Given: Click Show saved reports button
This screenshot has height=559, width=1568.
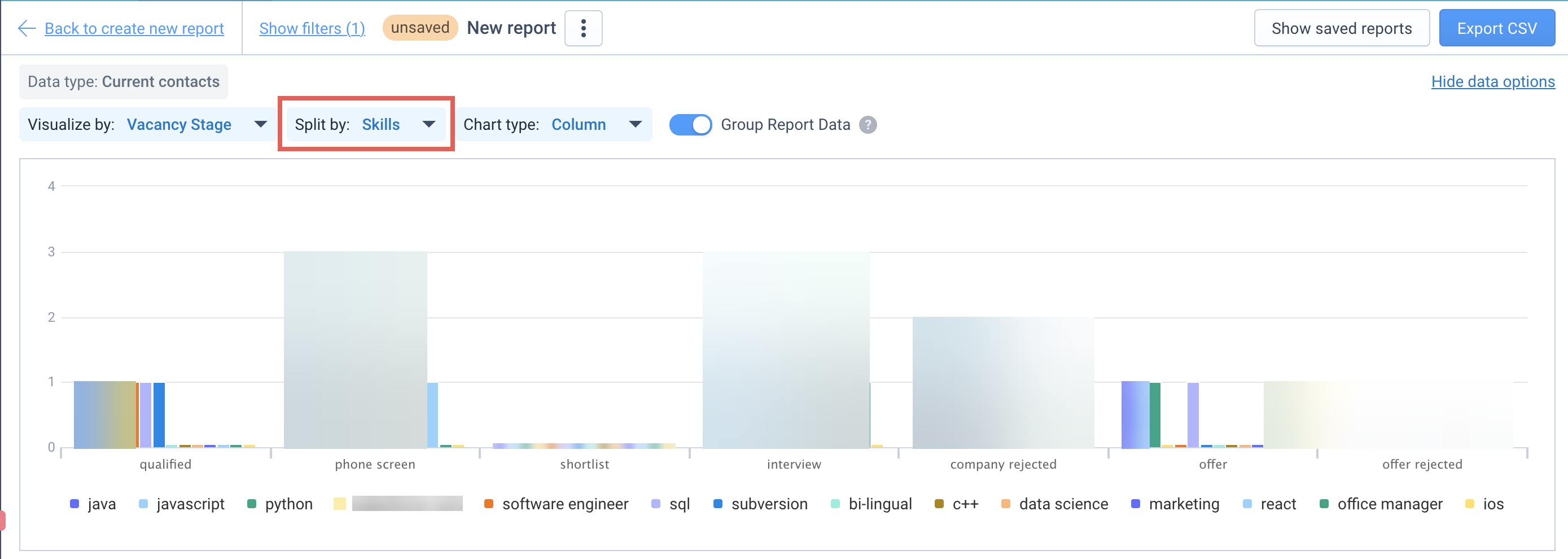Looking at the screenshot, I should pyautogui.click(x=1342, y=29).
